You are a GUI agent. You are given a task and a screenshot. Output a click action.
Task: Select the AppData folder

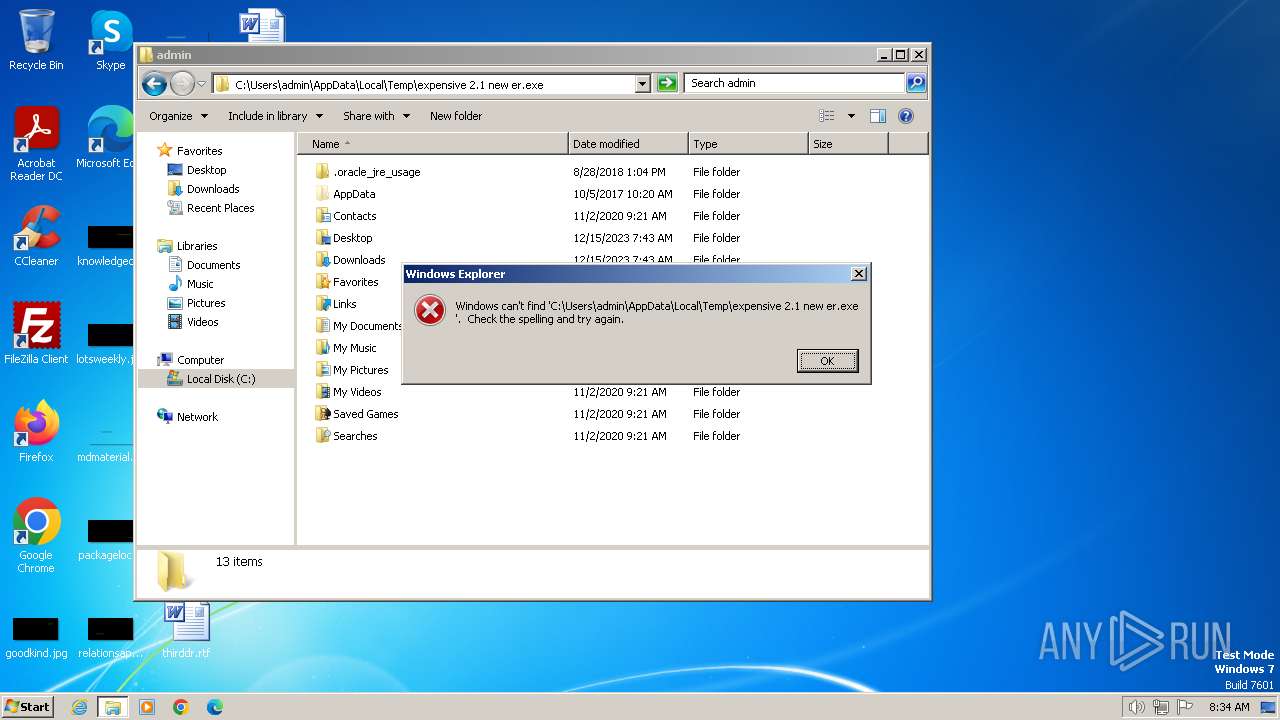tap(345, 194)
